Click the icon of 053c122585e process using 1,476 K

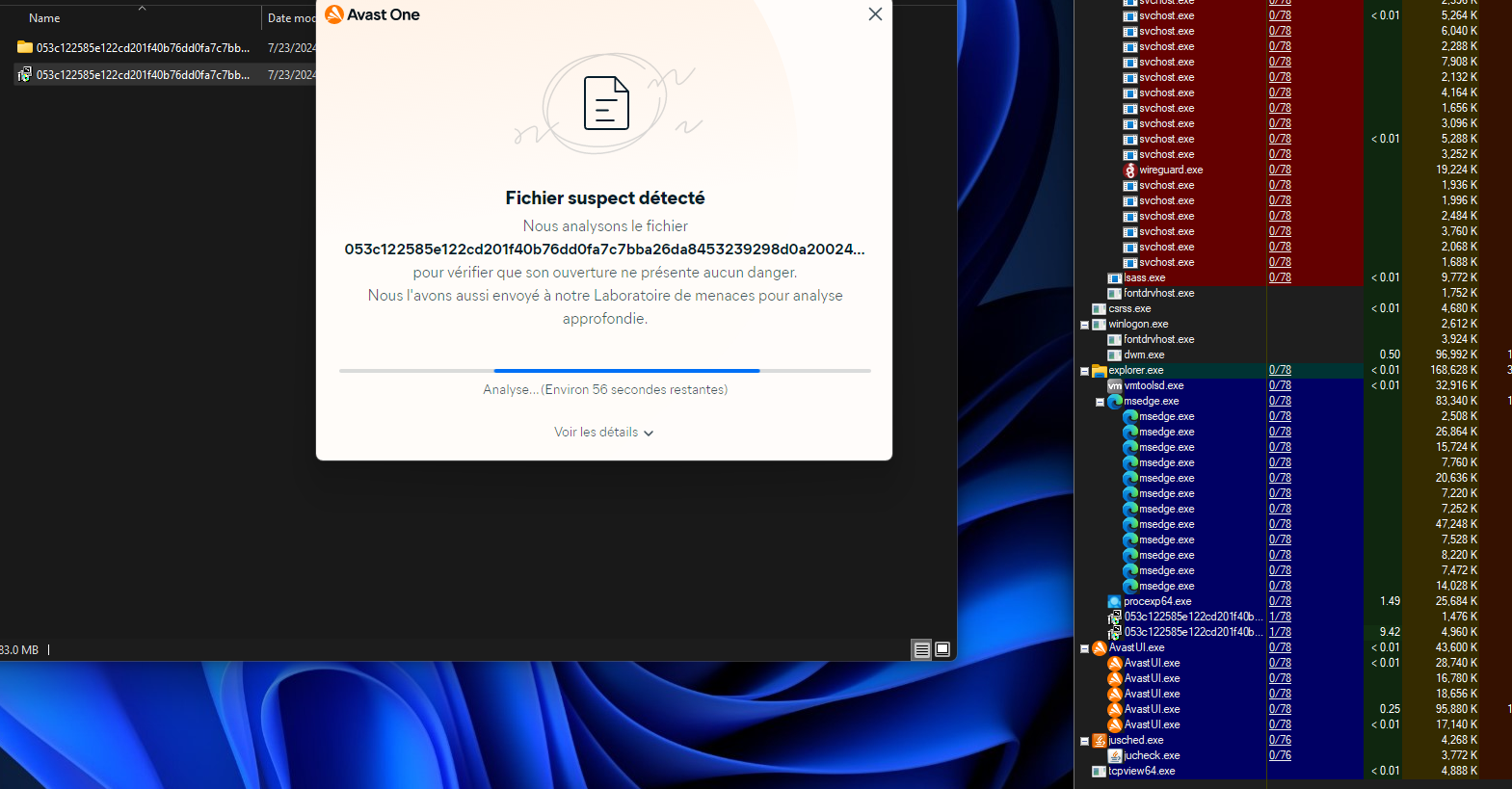pyautogui.click(x=1115, y=617)
